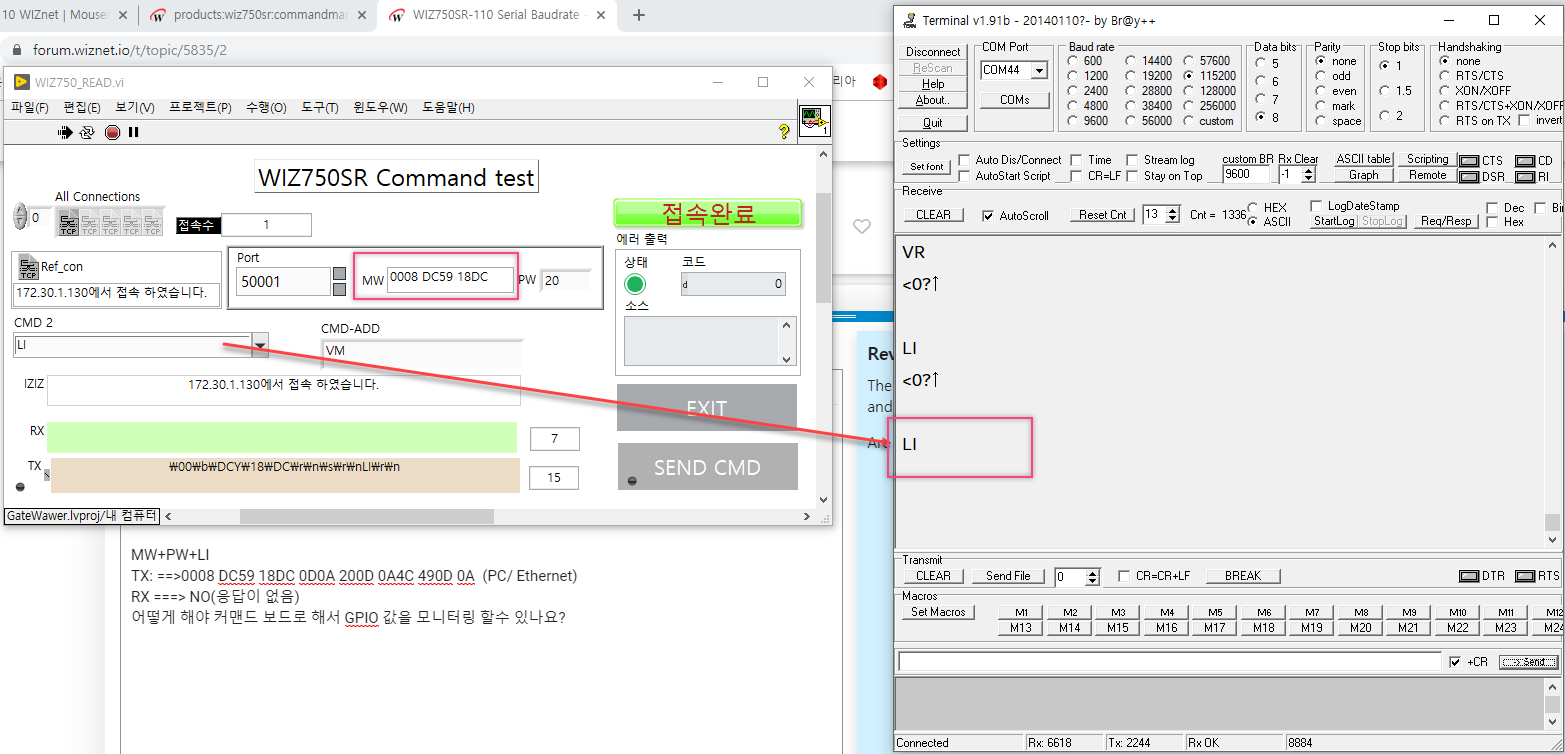Adjust the All Connections index stepper
The image size is (1565, 754).
21,217
